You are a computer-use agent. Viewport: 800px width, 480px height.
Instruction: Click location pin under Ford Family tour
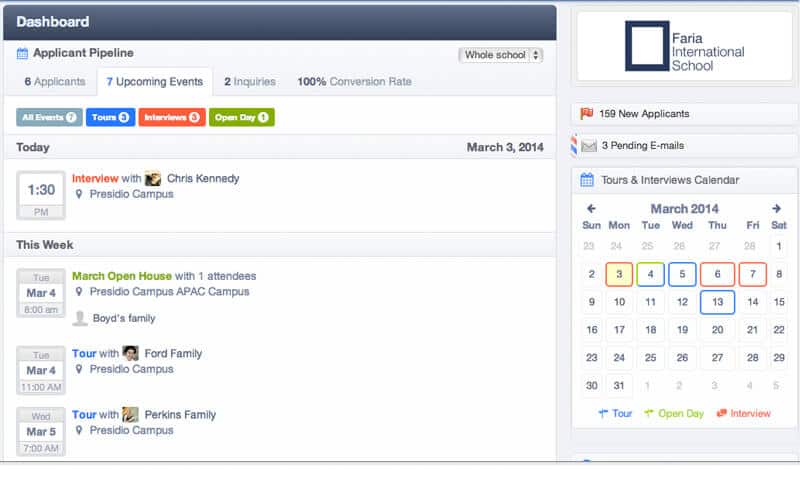79,369
